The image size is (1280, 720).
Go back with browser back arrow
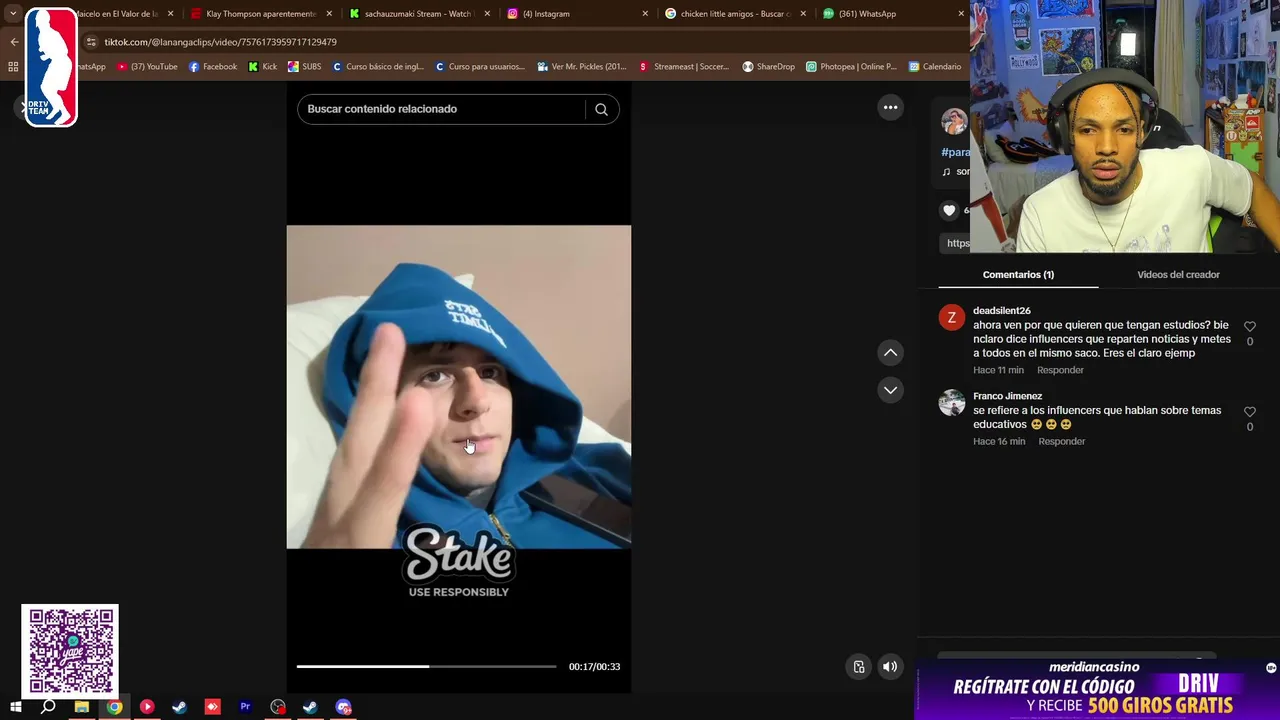tap(14, 42)
